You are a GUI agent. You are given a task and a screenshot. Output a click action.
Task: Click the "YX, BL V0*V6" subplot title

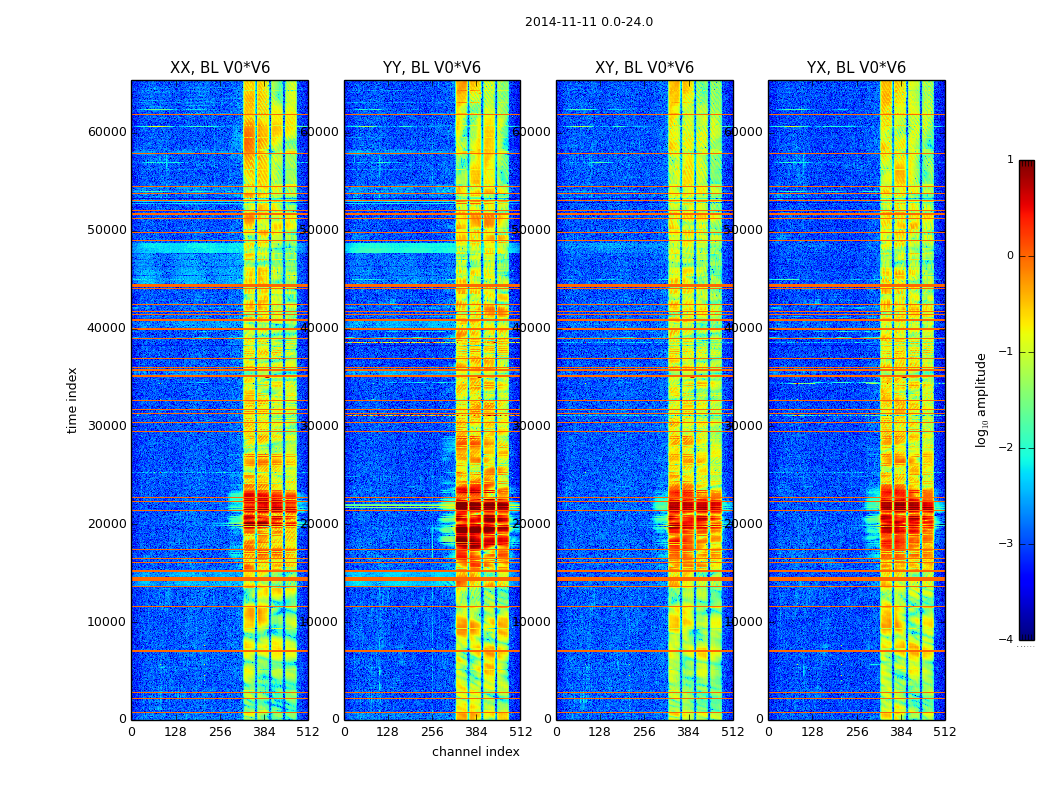click(x=856, y=68)
